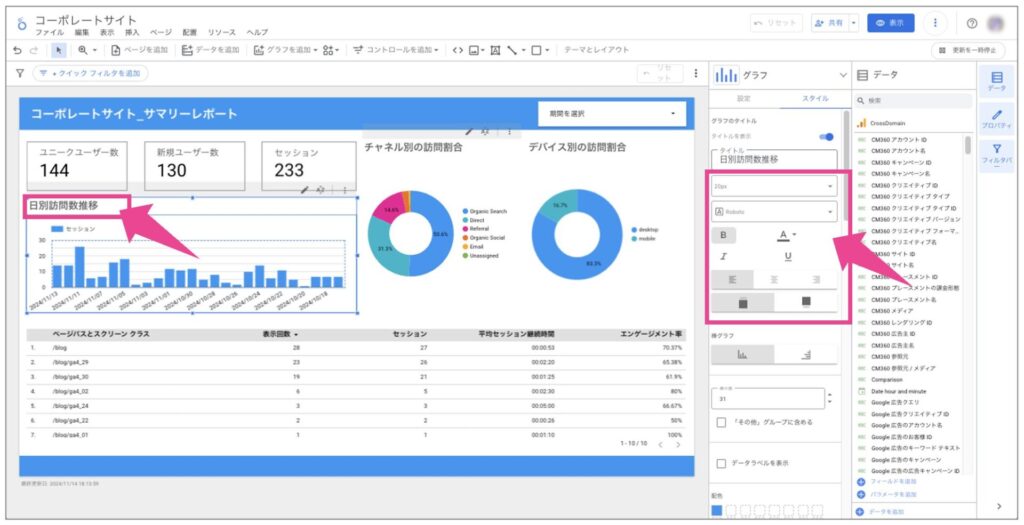Check the include Others group checkbox
The width and height of the screenshot is (1024, 525).
tap(721, 422)
